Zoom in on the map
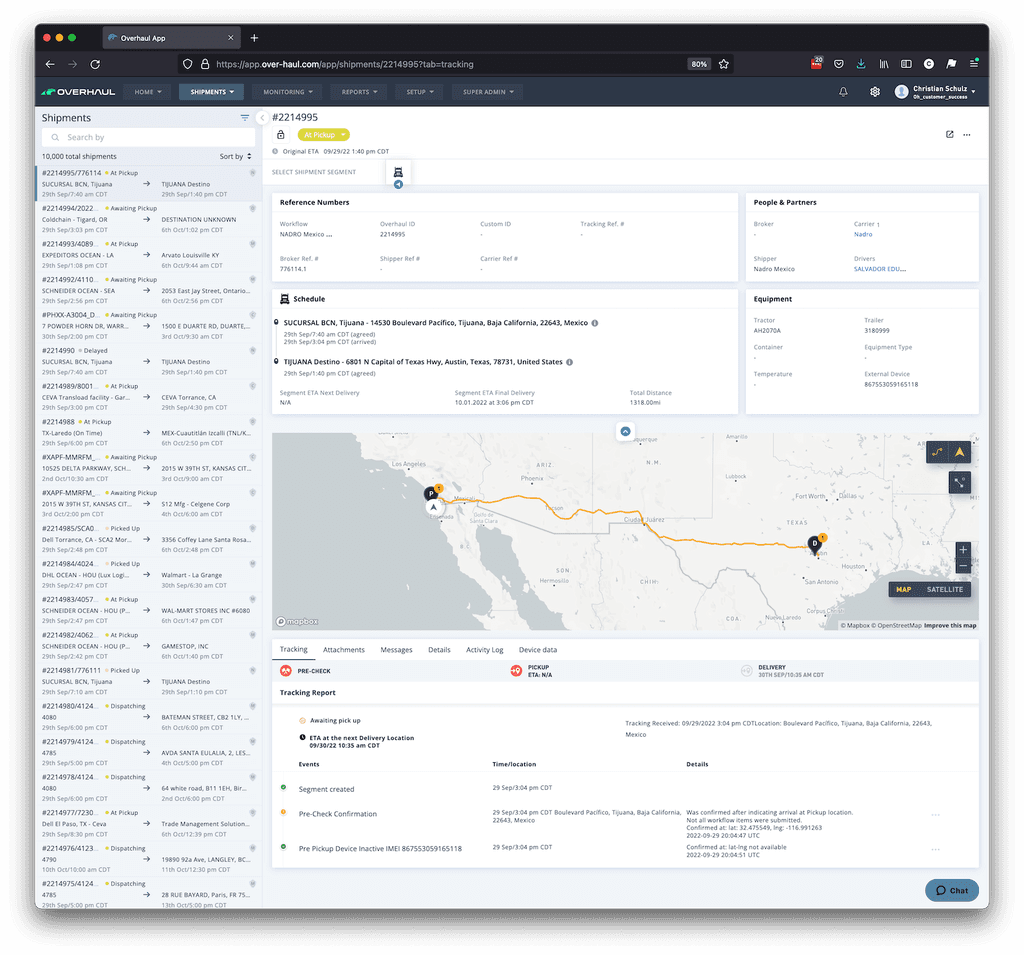Image resolution: width=1024 pixels, height=955 pixels. coord(963,549)
